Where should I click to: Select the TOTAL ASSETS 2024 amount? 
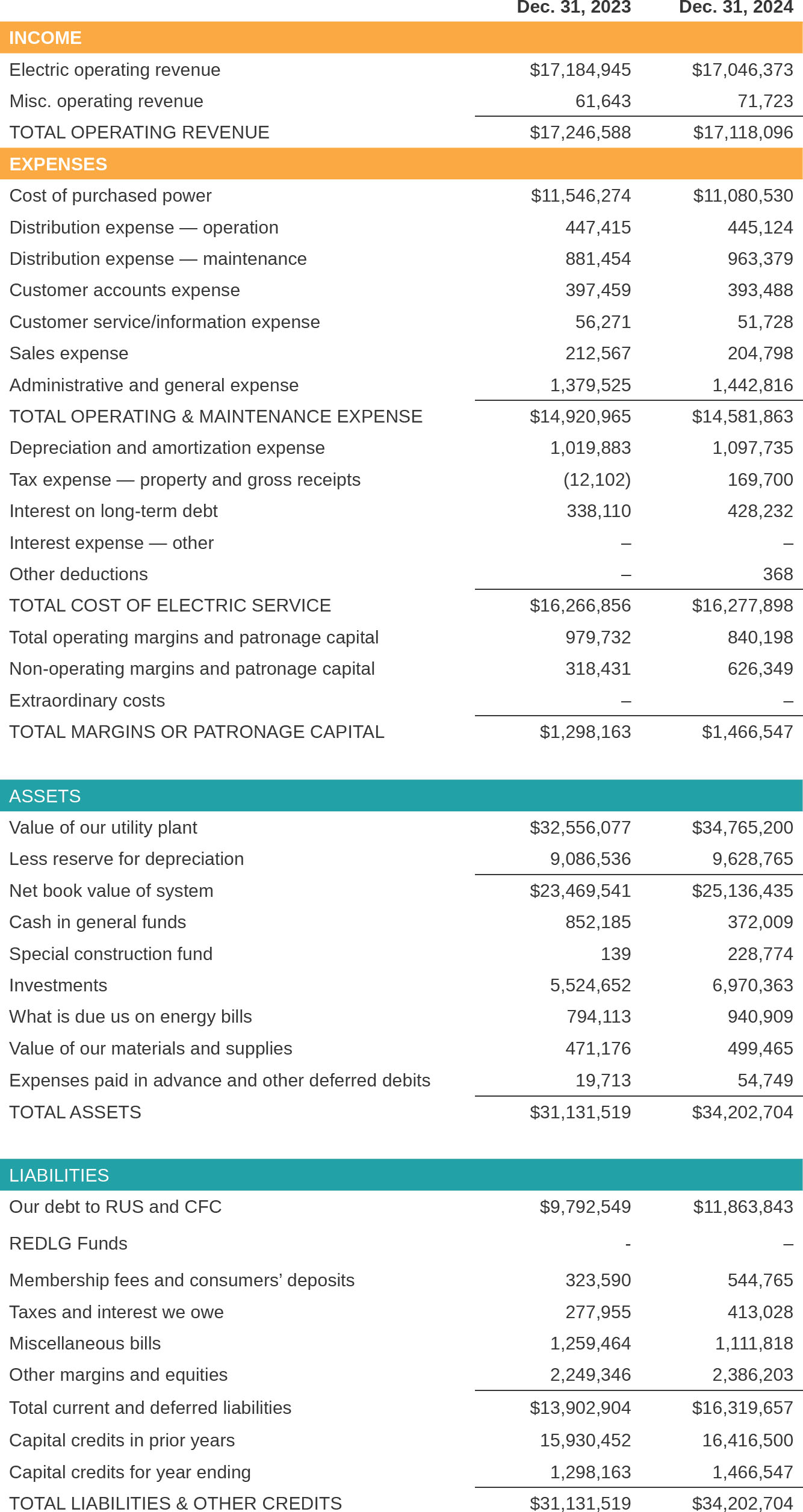(x=742, y=1112)
